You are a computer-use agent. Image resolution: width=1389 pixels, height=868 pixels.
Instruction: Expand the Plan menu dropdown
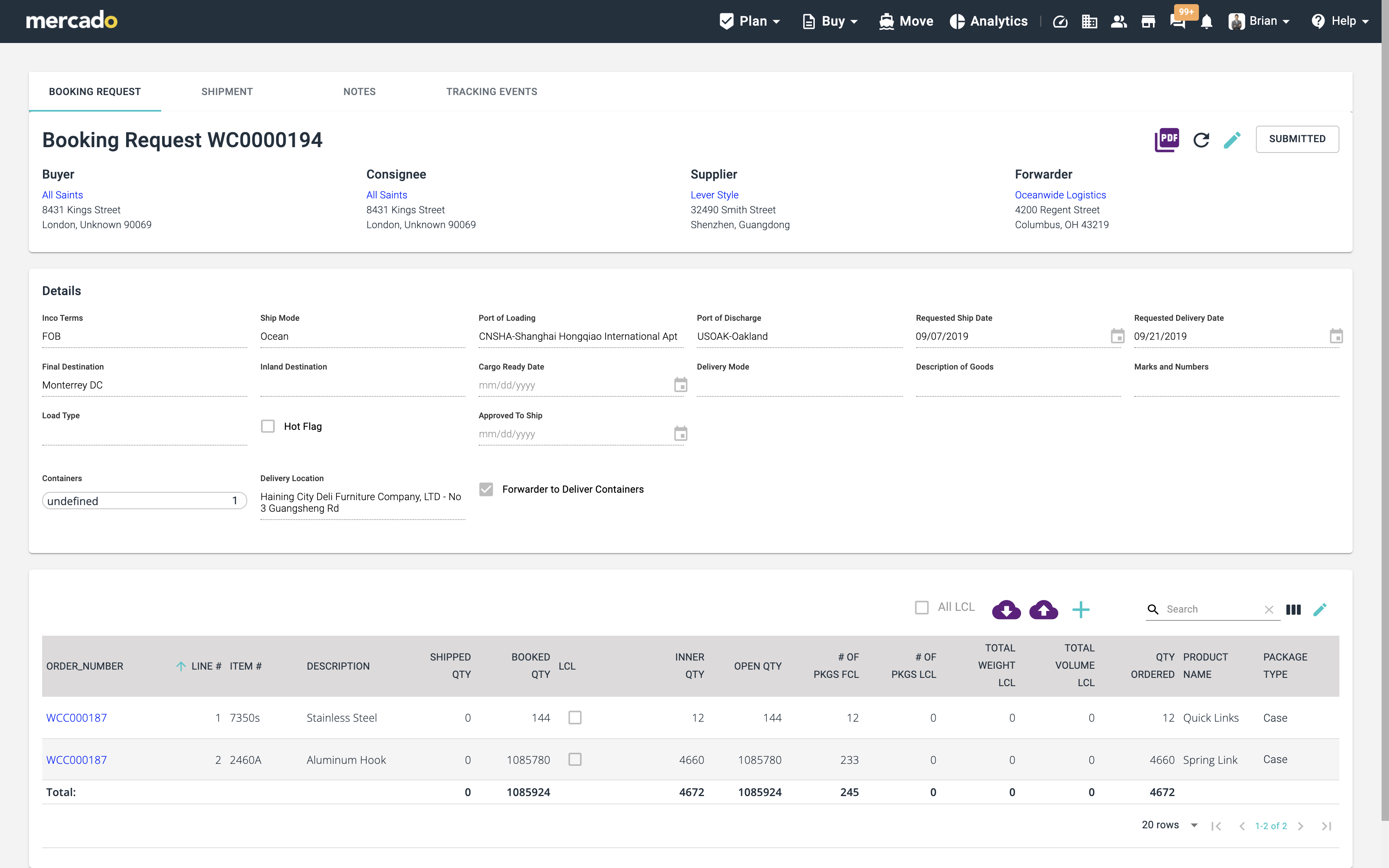pos(750,21)
